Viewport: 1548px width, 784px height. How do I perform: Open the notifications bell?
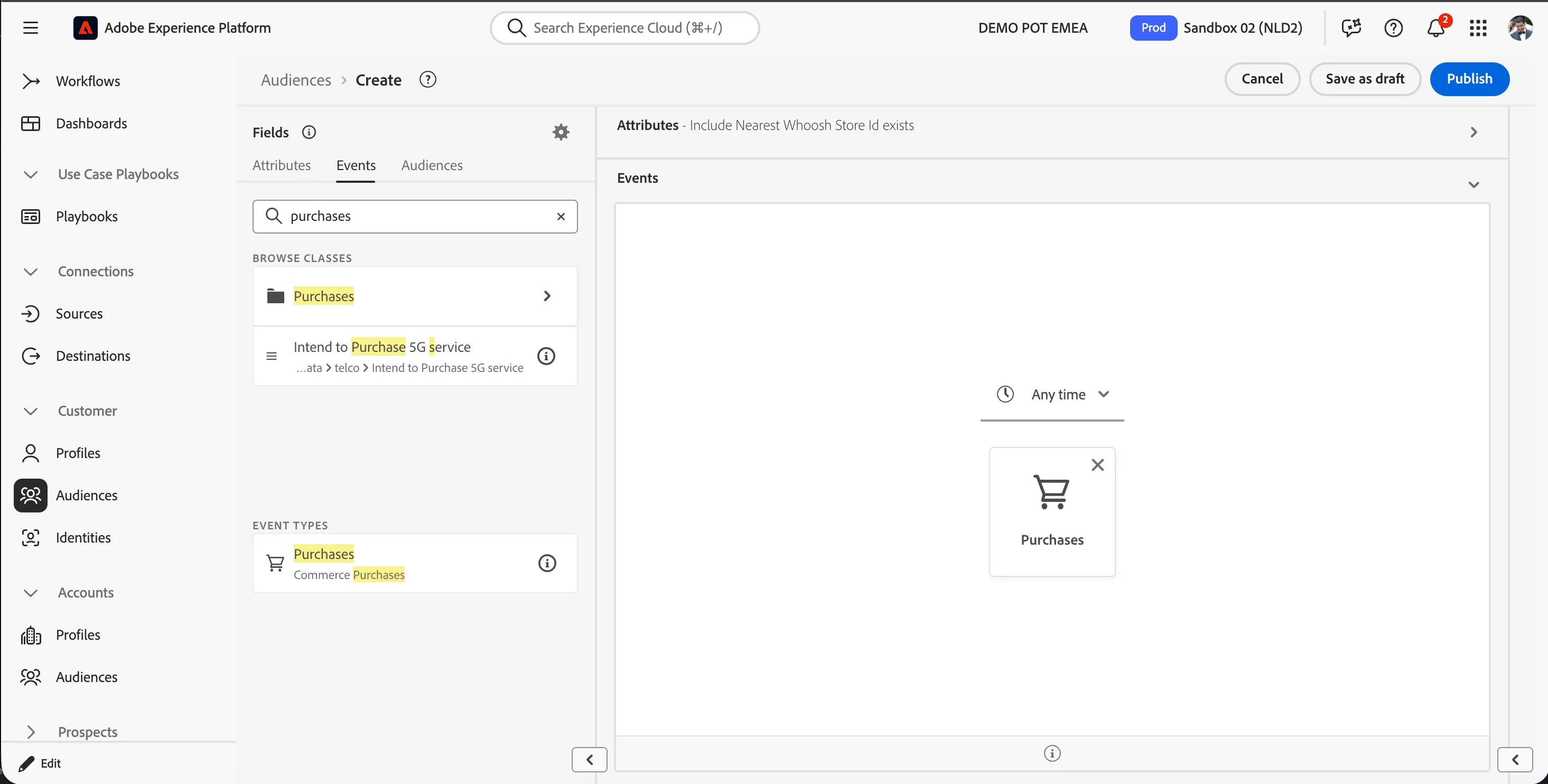point(1435,27)
